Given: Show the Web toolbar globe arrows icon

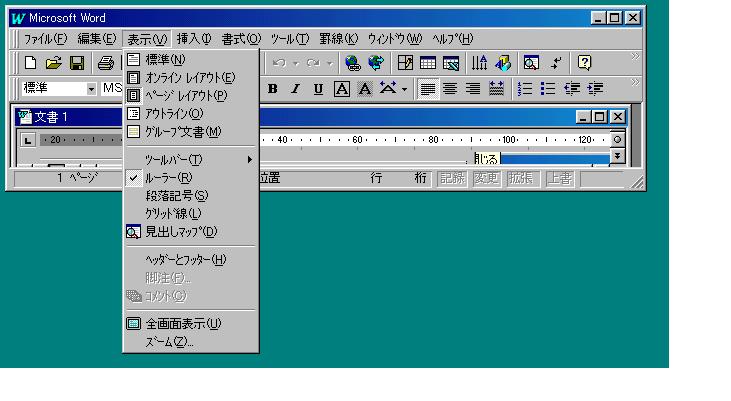Looking at the screenshot, I should click(376, 62).
